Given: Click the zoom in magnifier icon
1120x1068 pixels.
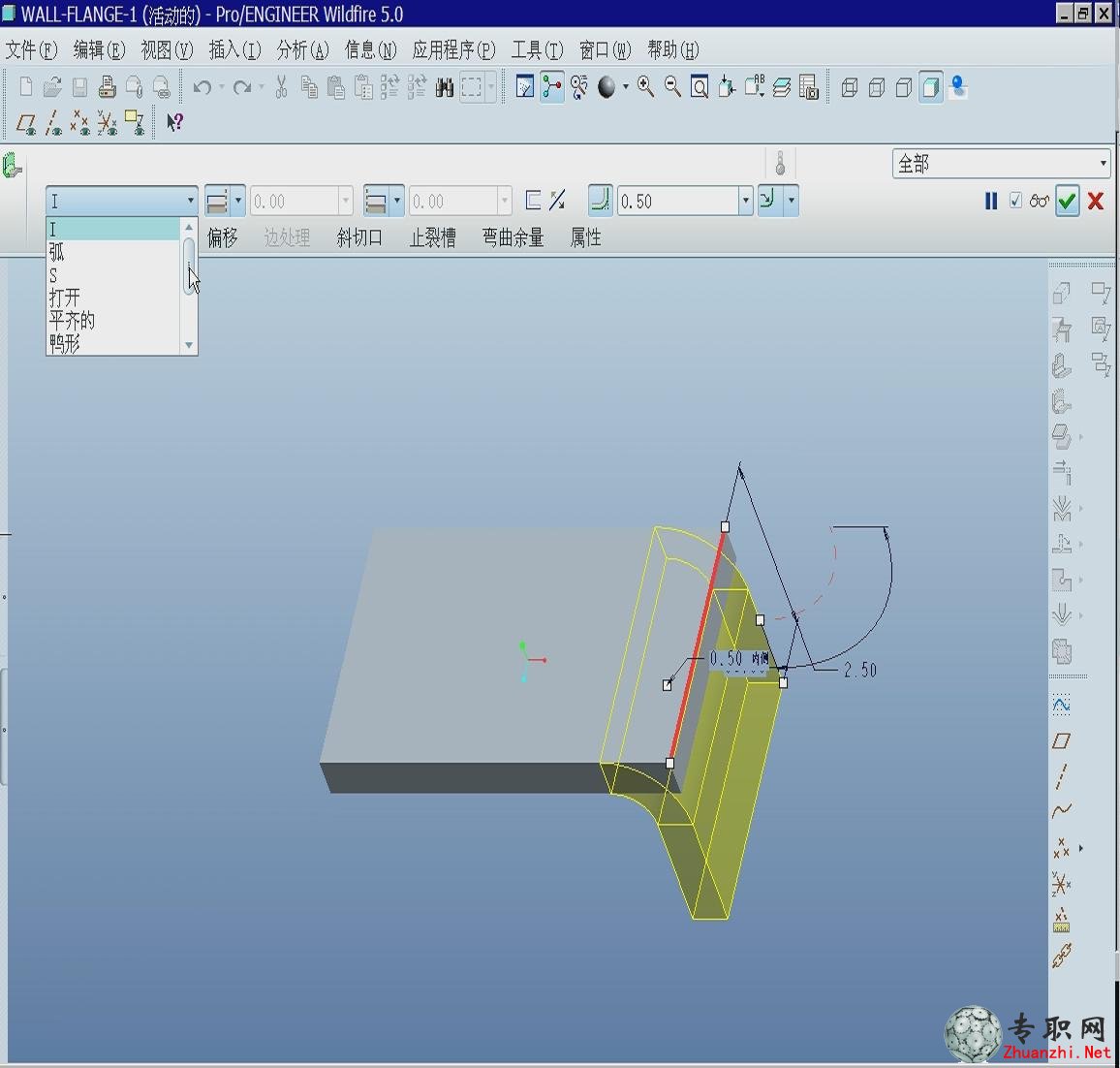Looking at the screenshot, I should [645, 87].
